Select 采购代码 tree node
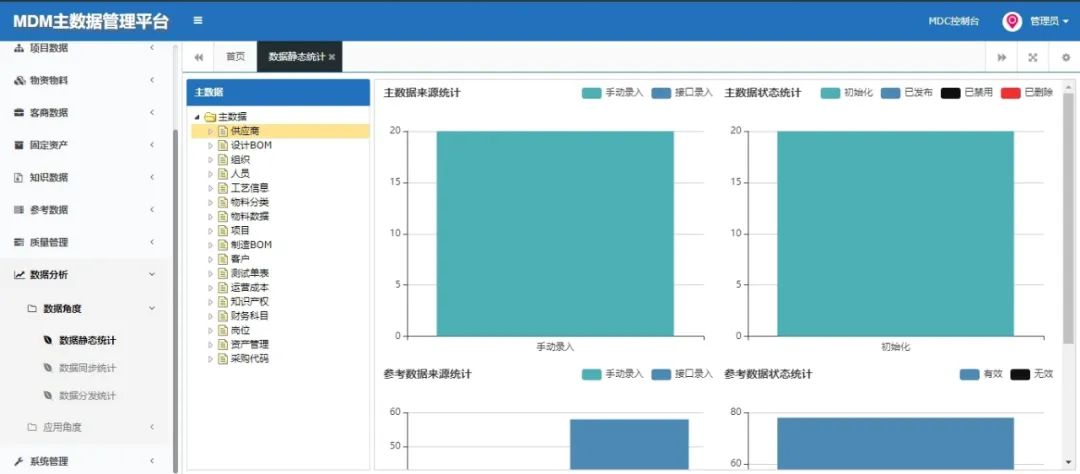The width and height of the screenshot is (1080, 474). pyautogui.click(x=250, y=358)
